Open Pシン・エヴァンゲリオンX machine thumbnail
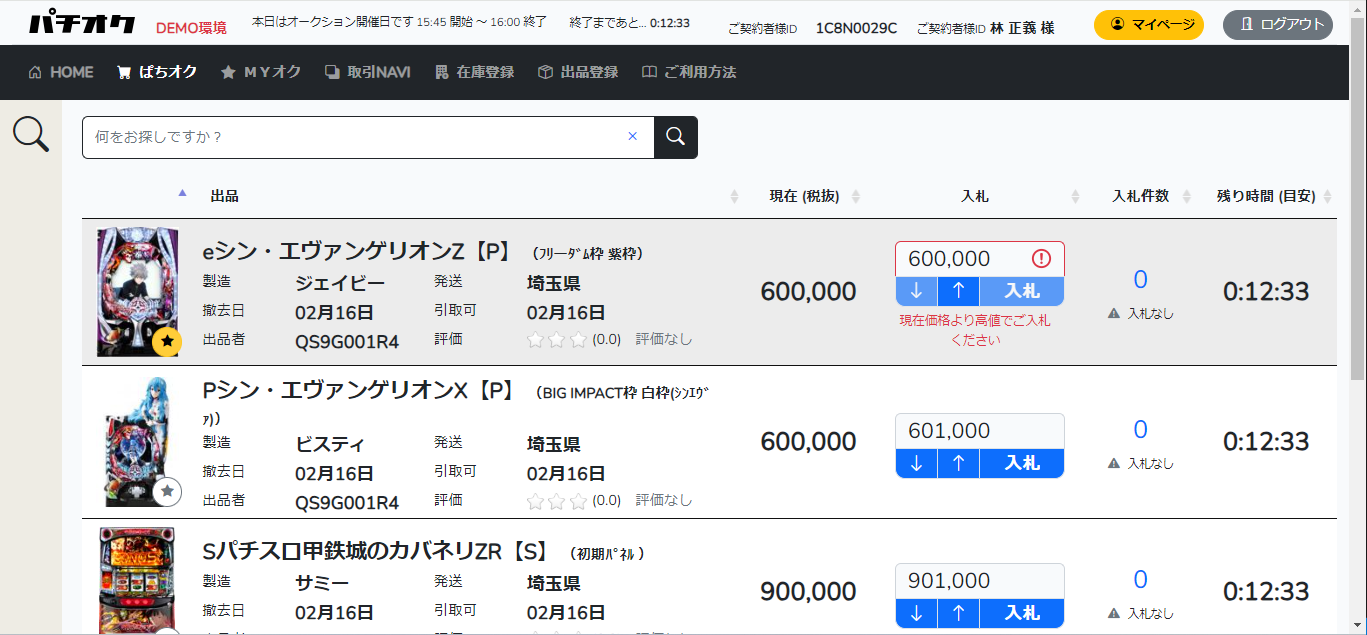 click(139, 441)
